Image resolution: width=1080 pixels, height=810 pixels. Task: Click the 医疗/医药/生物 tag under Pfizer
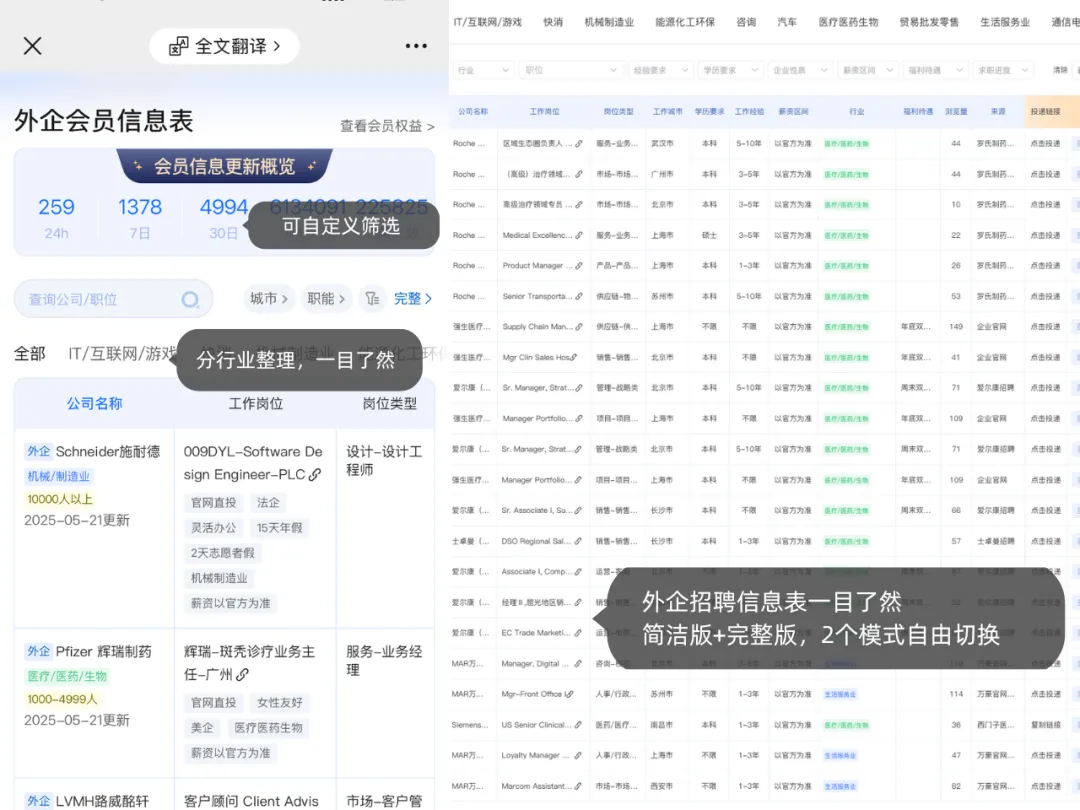68,676
